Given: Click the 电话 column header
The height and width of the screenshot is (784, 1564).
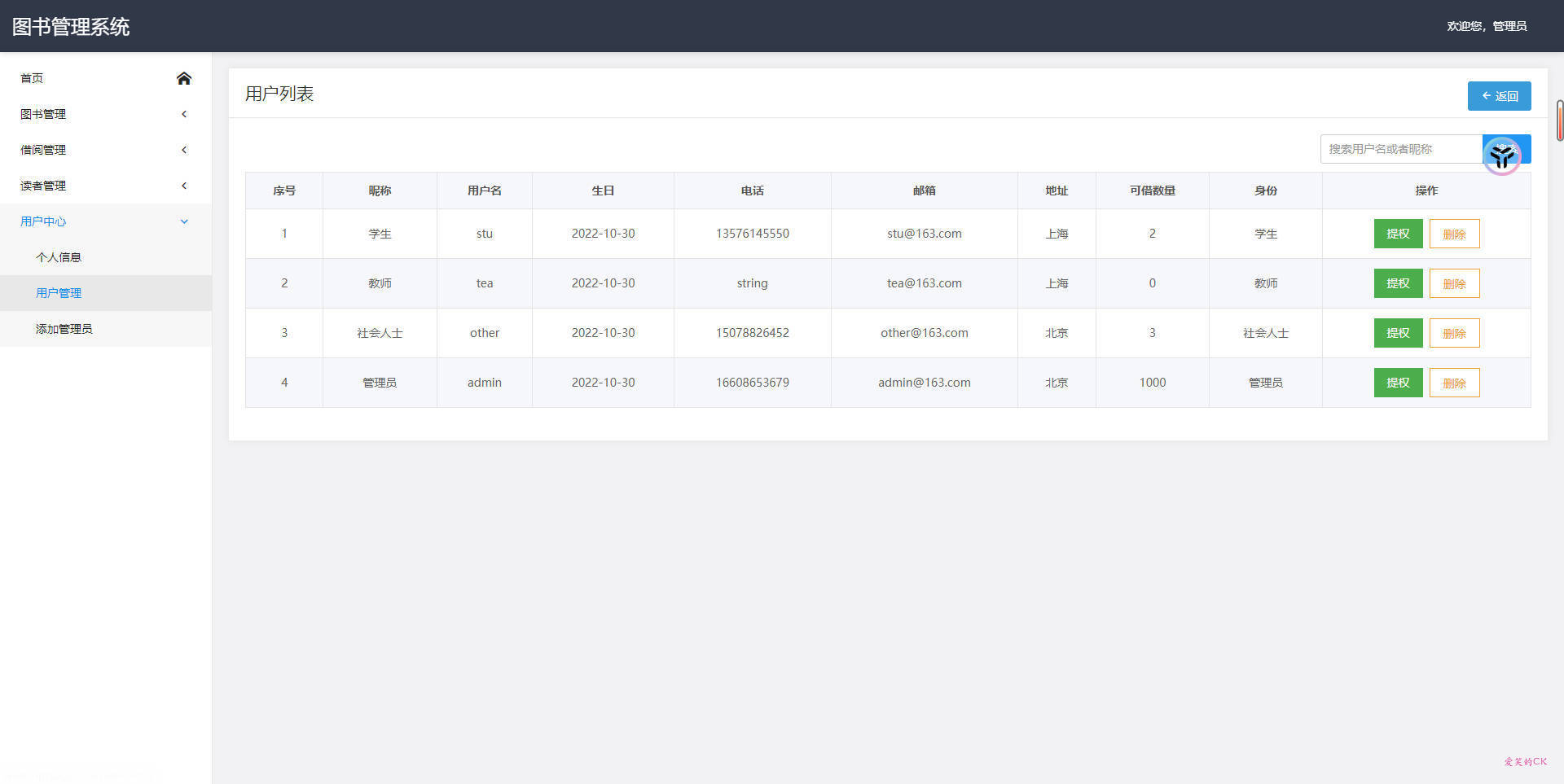Looking at the screenshot, I should pyautogui.click(x=753, y=191).
